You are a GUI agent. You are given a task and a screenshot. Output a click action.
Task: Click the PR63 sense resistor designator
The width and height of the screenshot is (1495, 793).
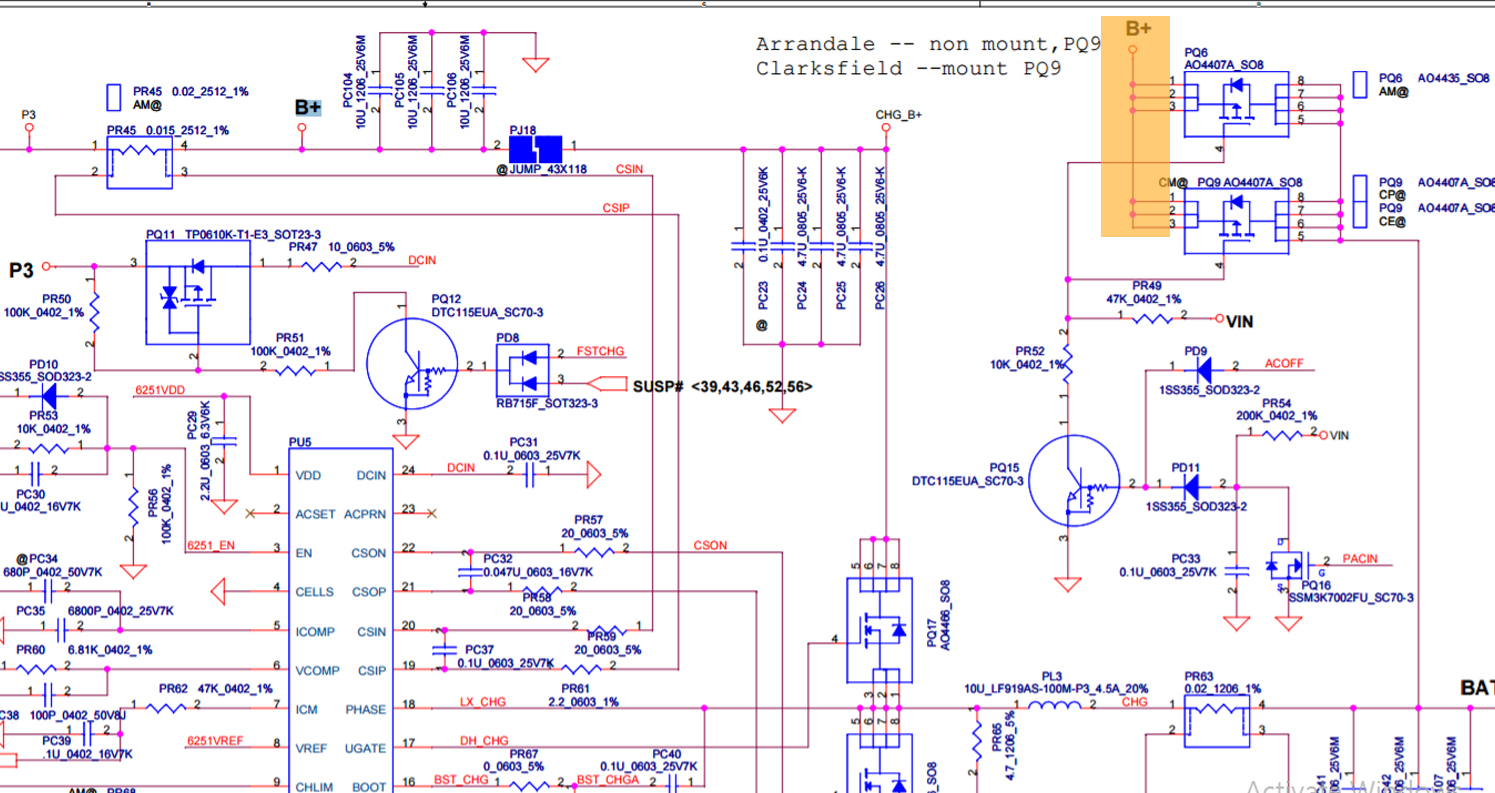(x=1199, y=676)
